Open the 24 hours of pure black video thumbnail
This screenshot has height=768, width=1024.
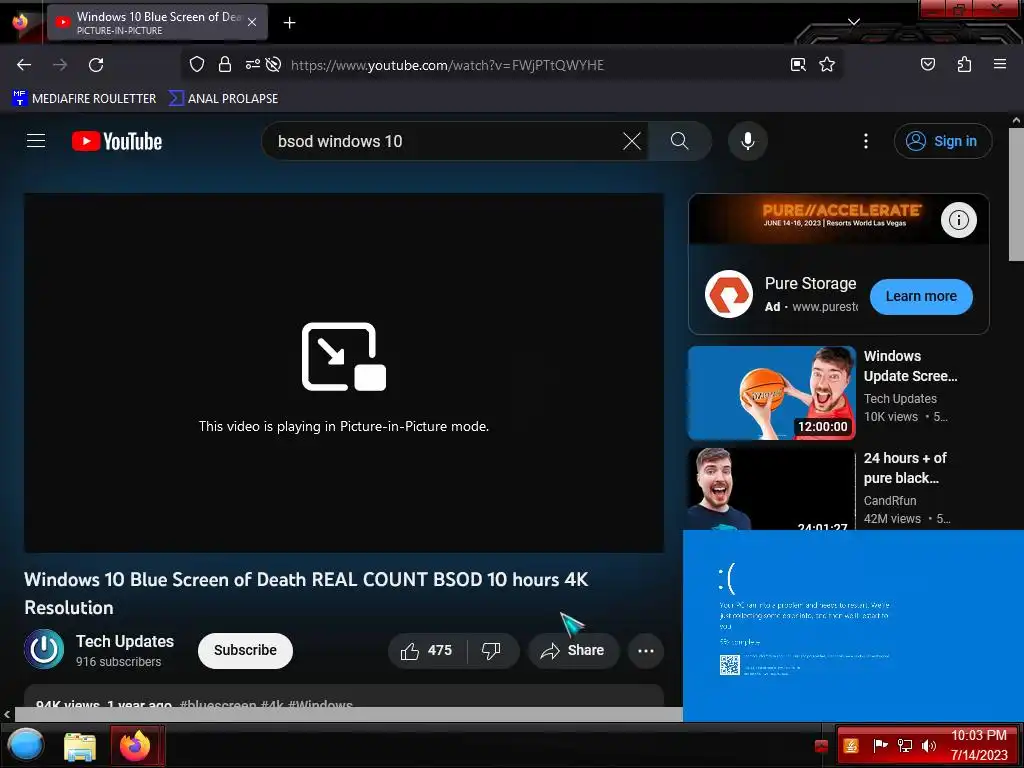771,489
